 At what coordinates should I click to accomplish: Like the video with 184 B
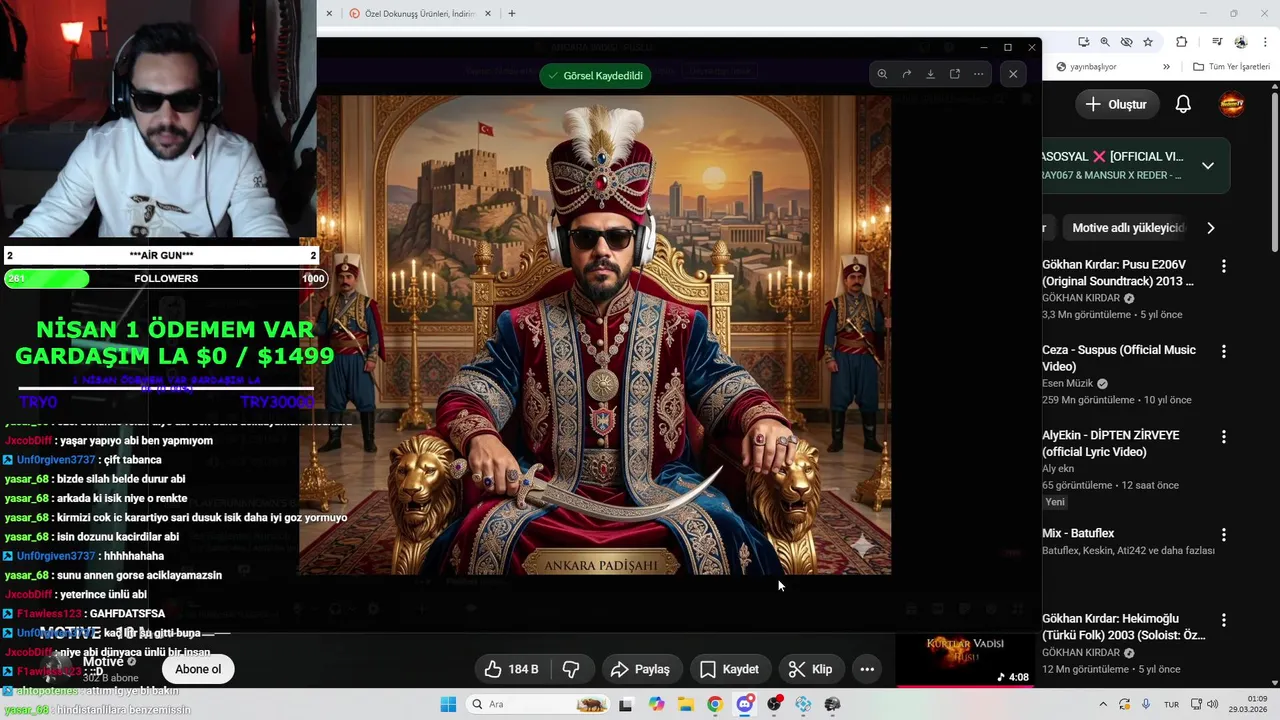(511, 669)
